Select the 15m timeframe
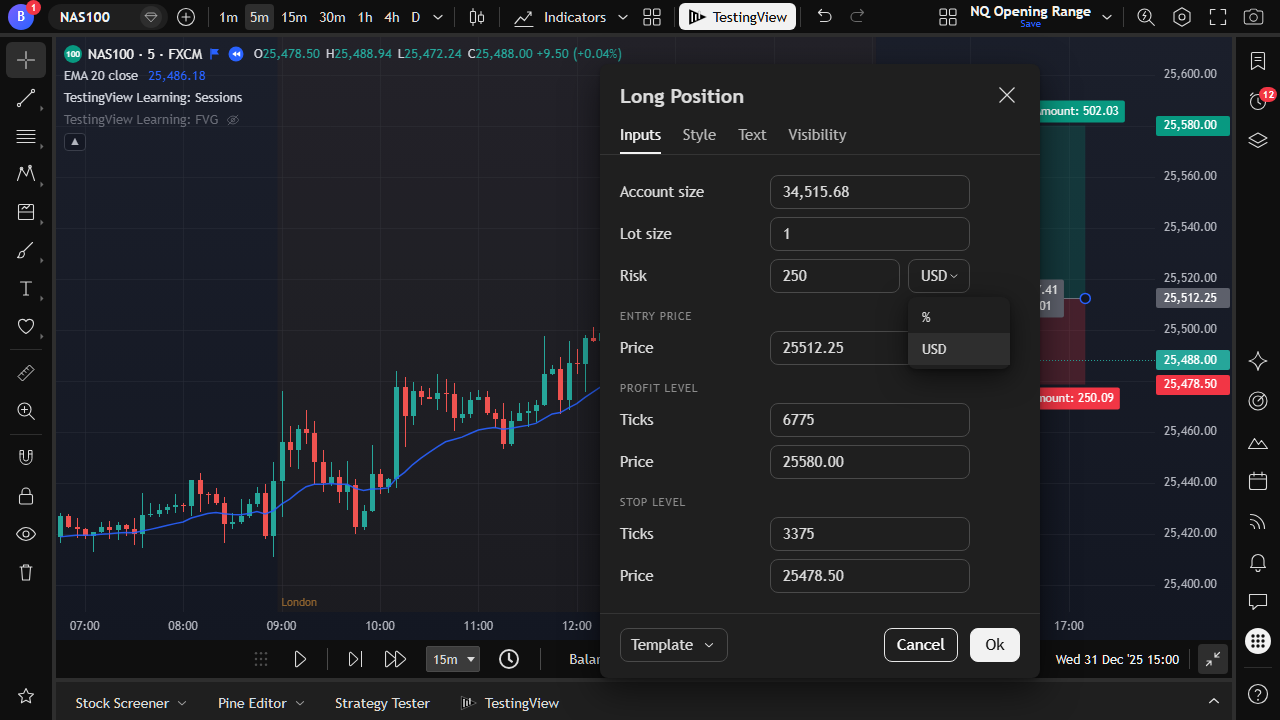The height and width of the screenshot is (720, 1280). (x=294, y=17)
